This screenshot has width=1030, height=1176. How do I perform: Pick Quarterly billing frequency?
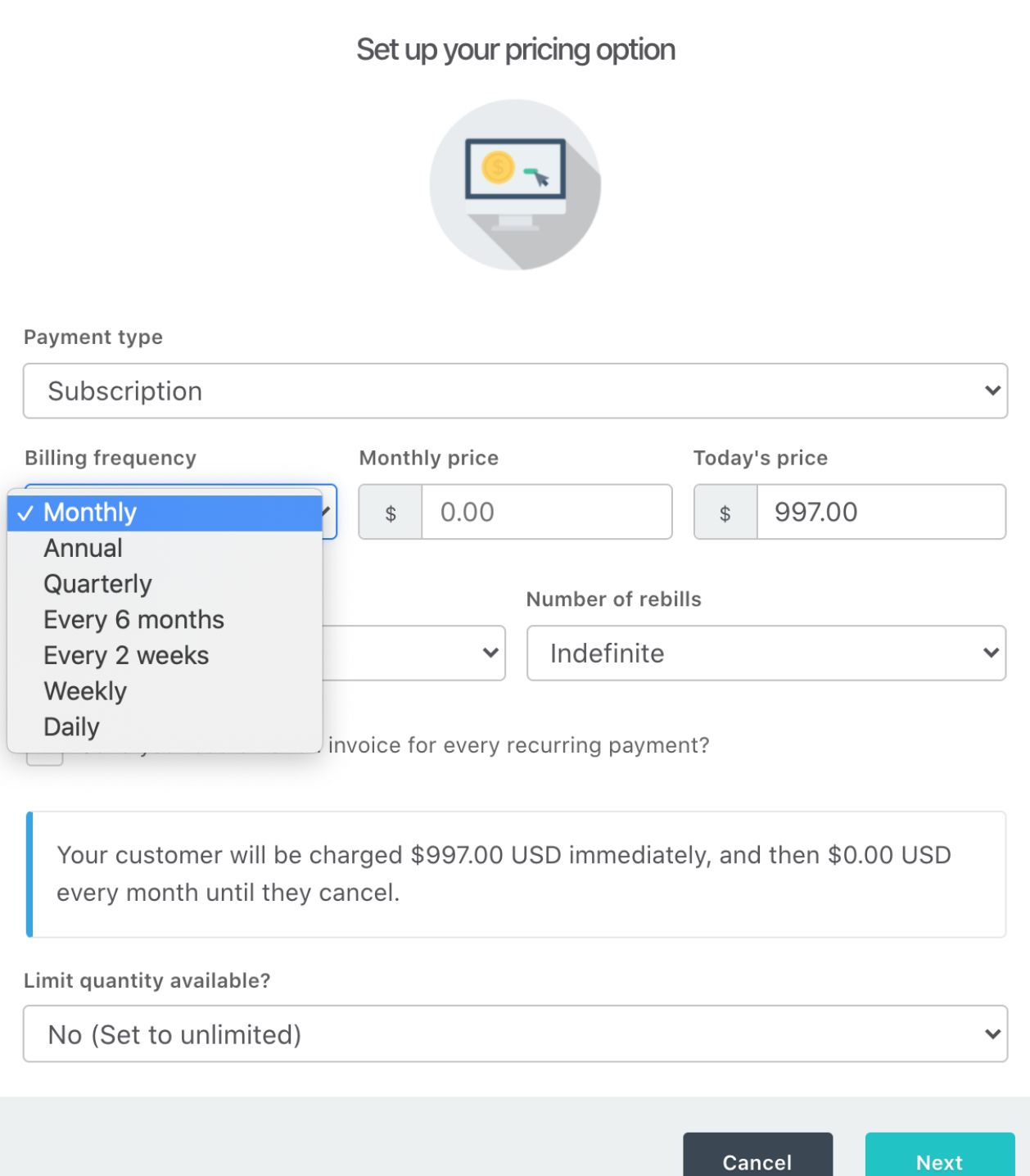tap(97, 584)
